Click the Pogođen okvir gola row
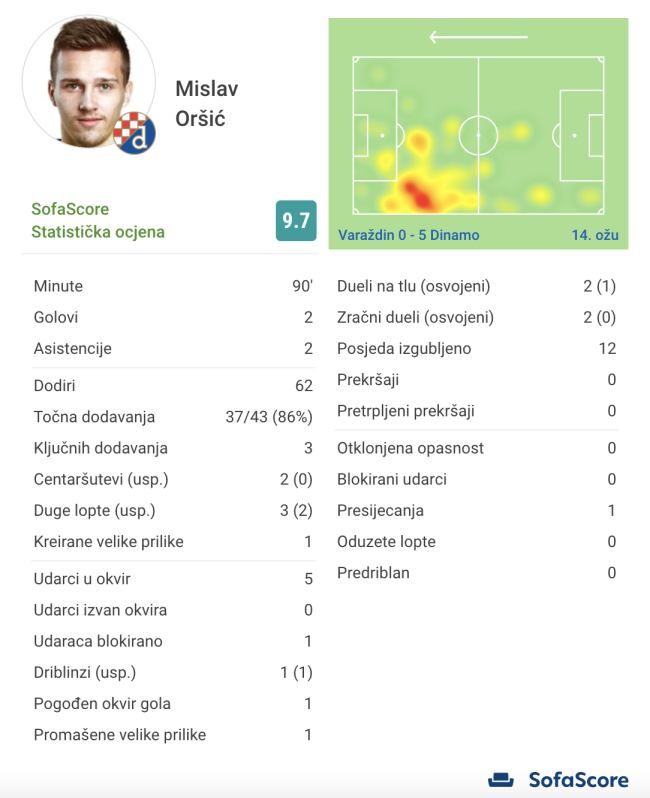This screenshot has height=798, width=650. click(x=173, y=703)
